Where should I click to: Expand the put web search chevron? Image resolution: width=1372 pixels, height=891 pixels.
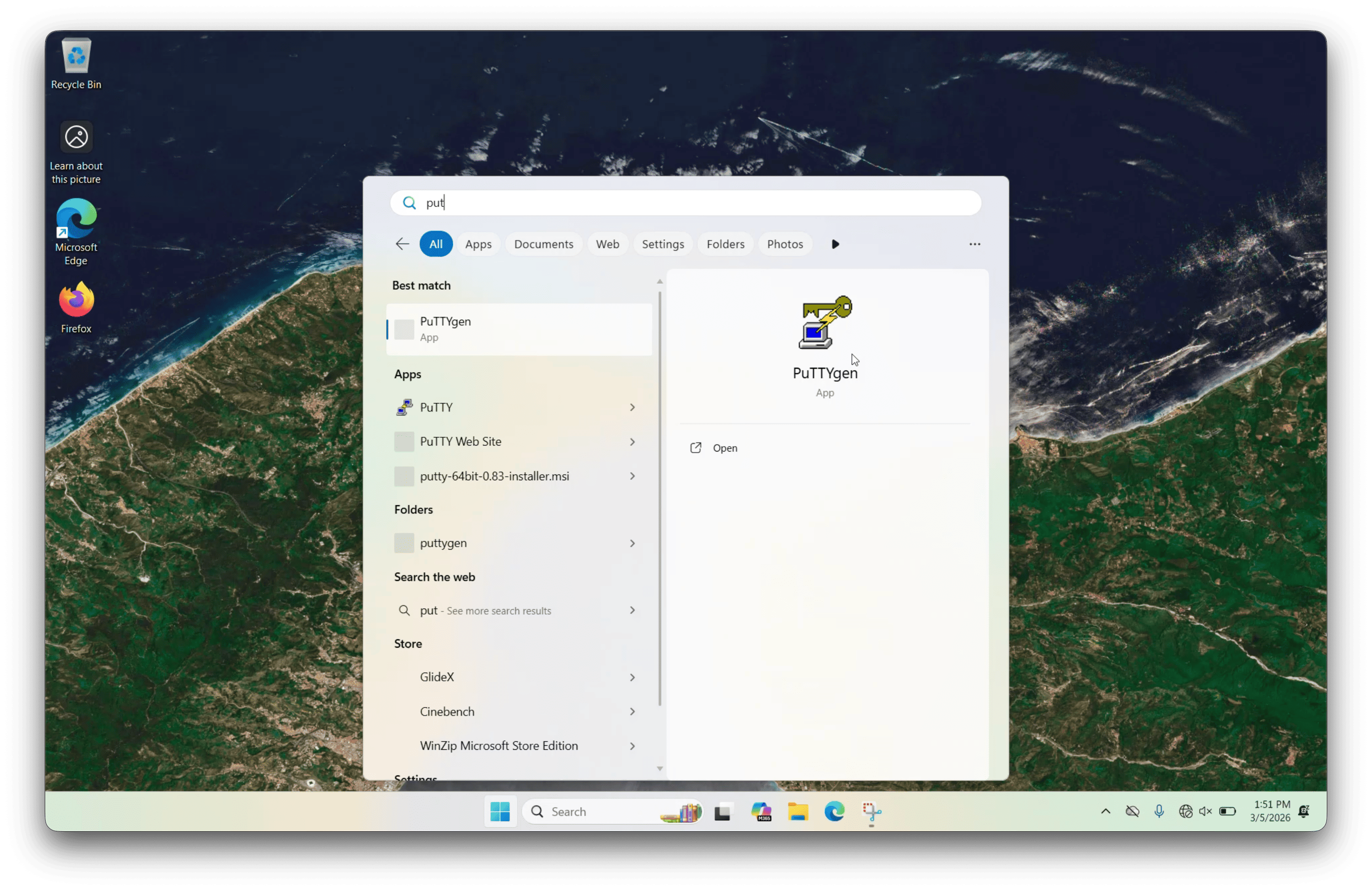(632, 610)
